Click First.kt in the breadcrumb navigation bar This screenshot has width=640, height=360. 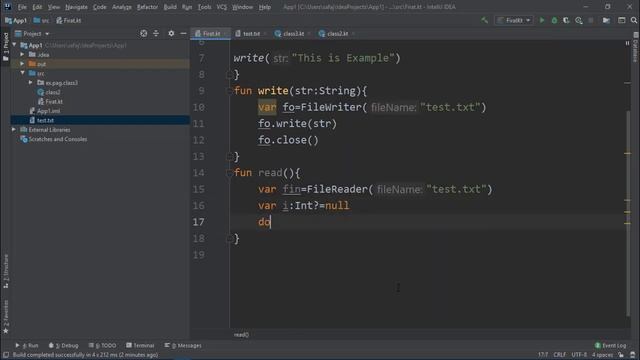click(69, 20)
